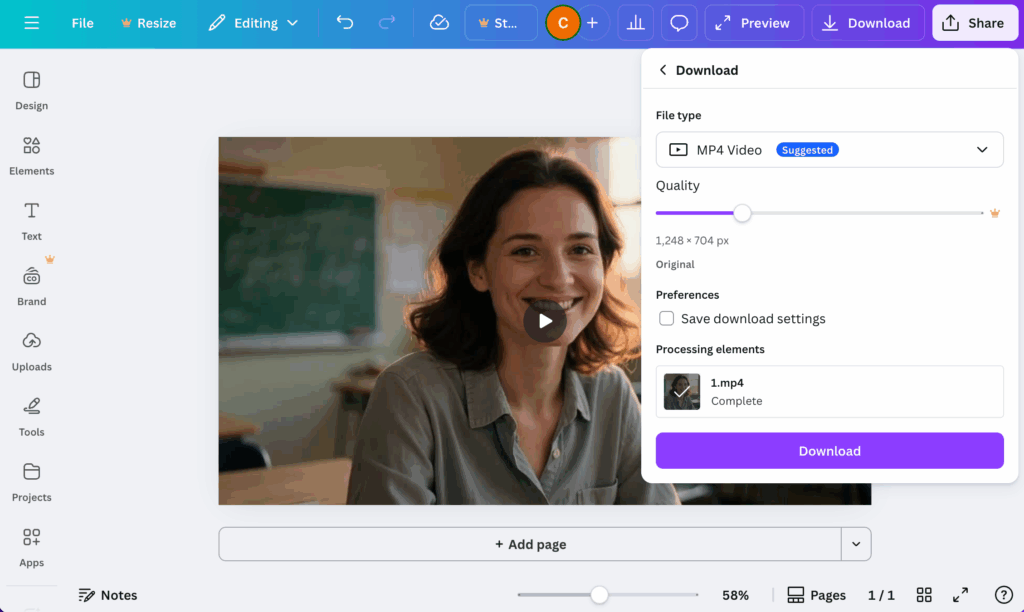The height and width of the screenshot is (612, 1024).
Task: Open the Preview button
Action: (754, 23)
